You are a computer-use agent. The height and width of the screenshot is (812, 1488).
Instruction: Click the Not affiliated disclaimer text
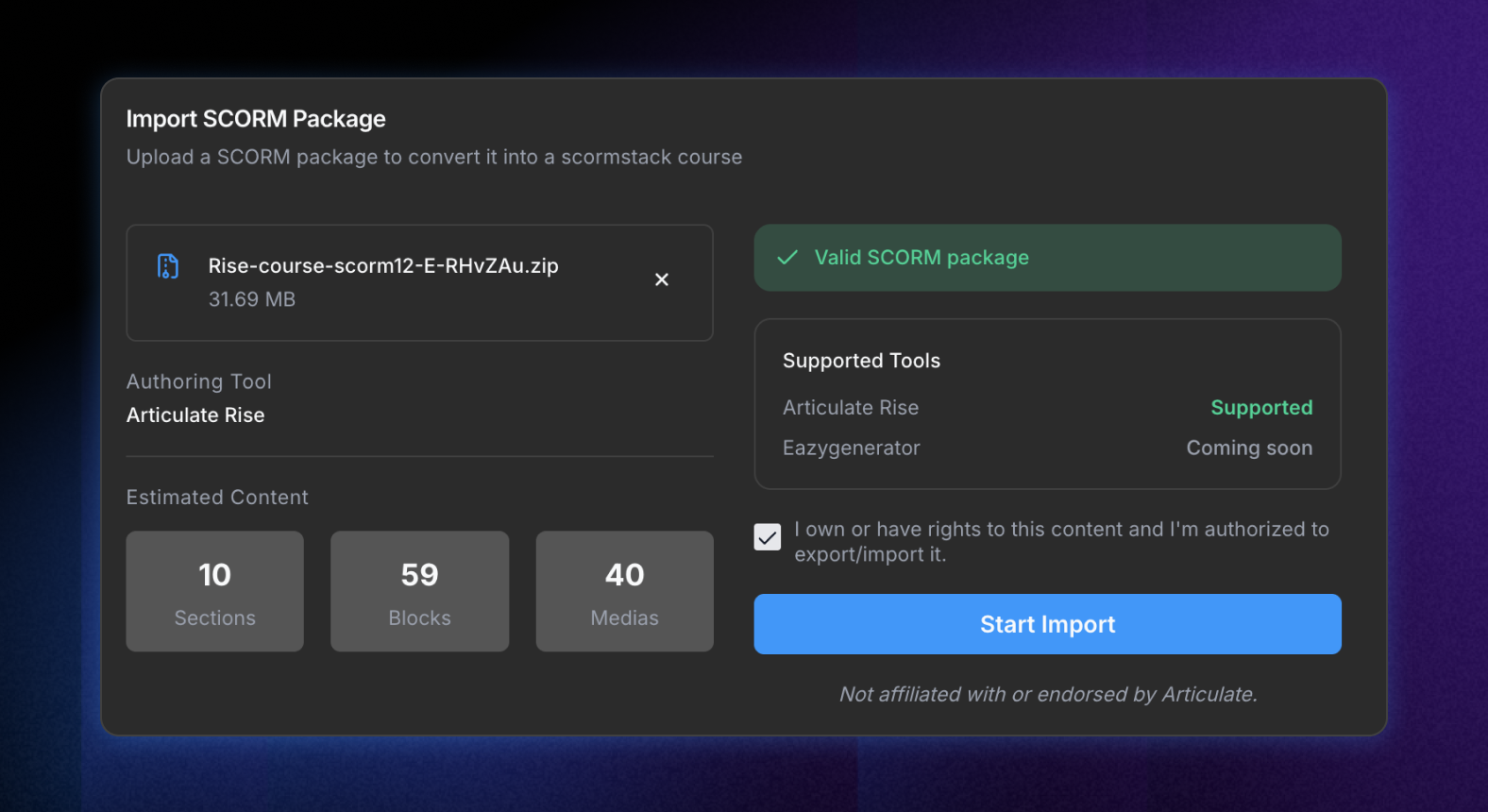pyautogui.click(x=1048, y=695)
